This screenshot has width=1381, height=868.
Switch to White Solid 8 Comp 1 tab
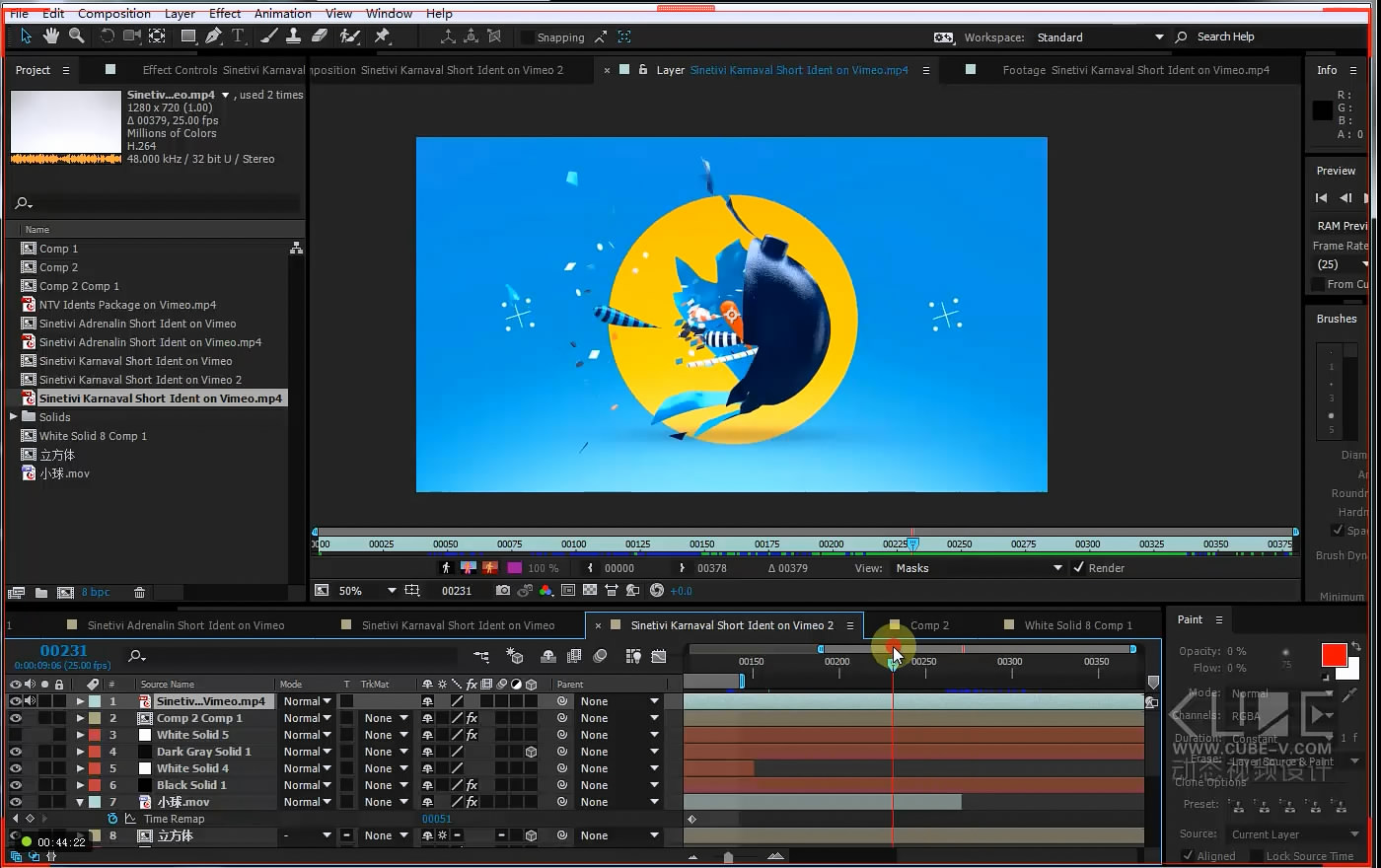[1078, 625]
